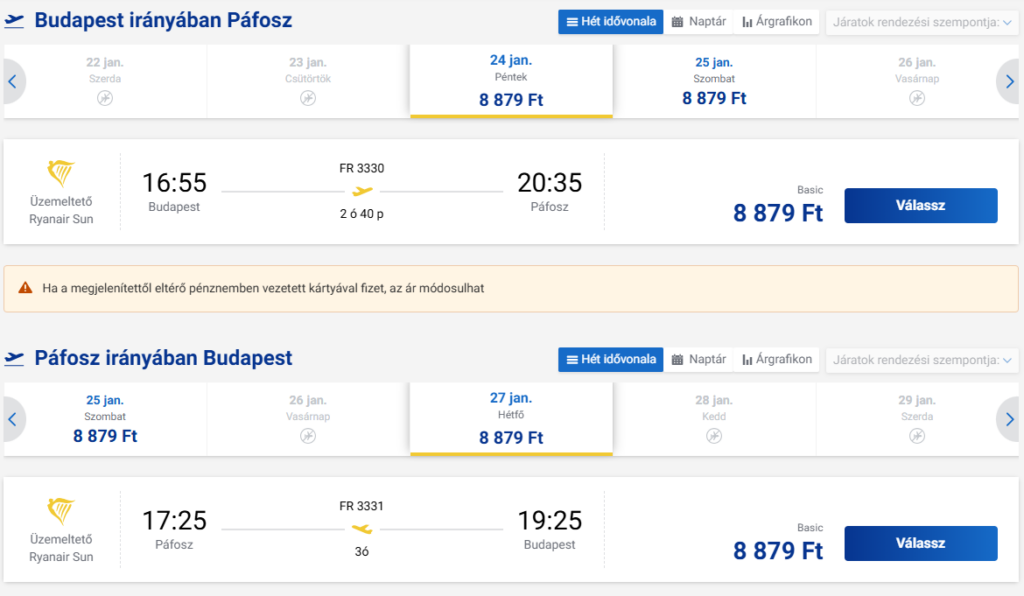The width and height of the screenshot is (1024, 596).
Task: Show later outbound dates with right arrow
Action: (1009, 82)
